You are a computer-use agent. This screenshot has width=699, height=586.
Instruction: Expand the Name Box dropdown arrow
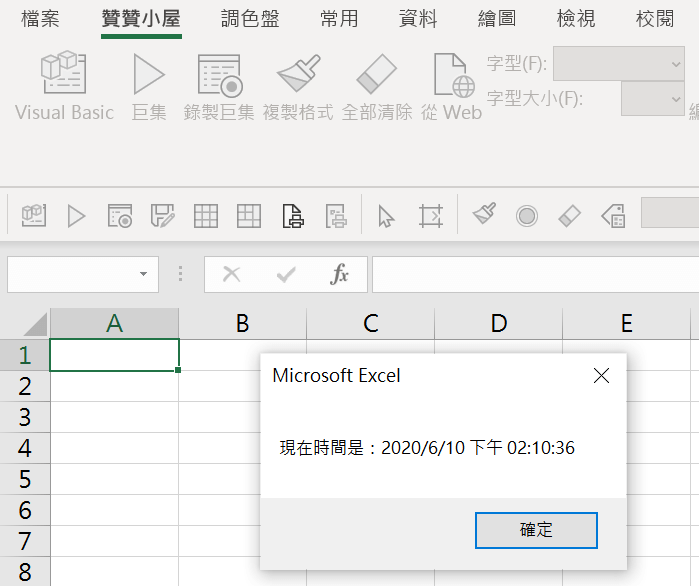click(143, 274)
